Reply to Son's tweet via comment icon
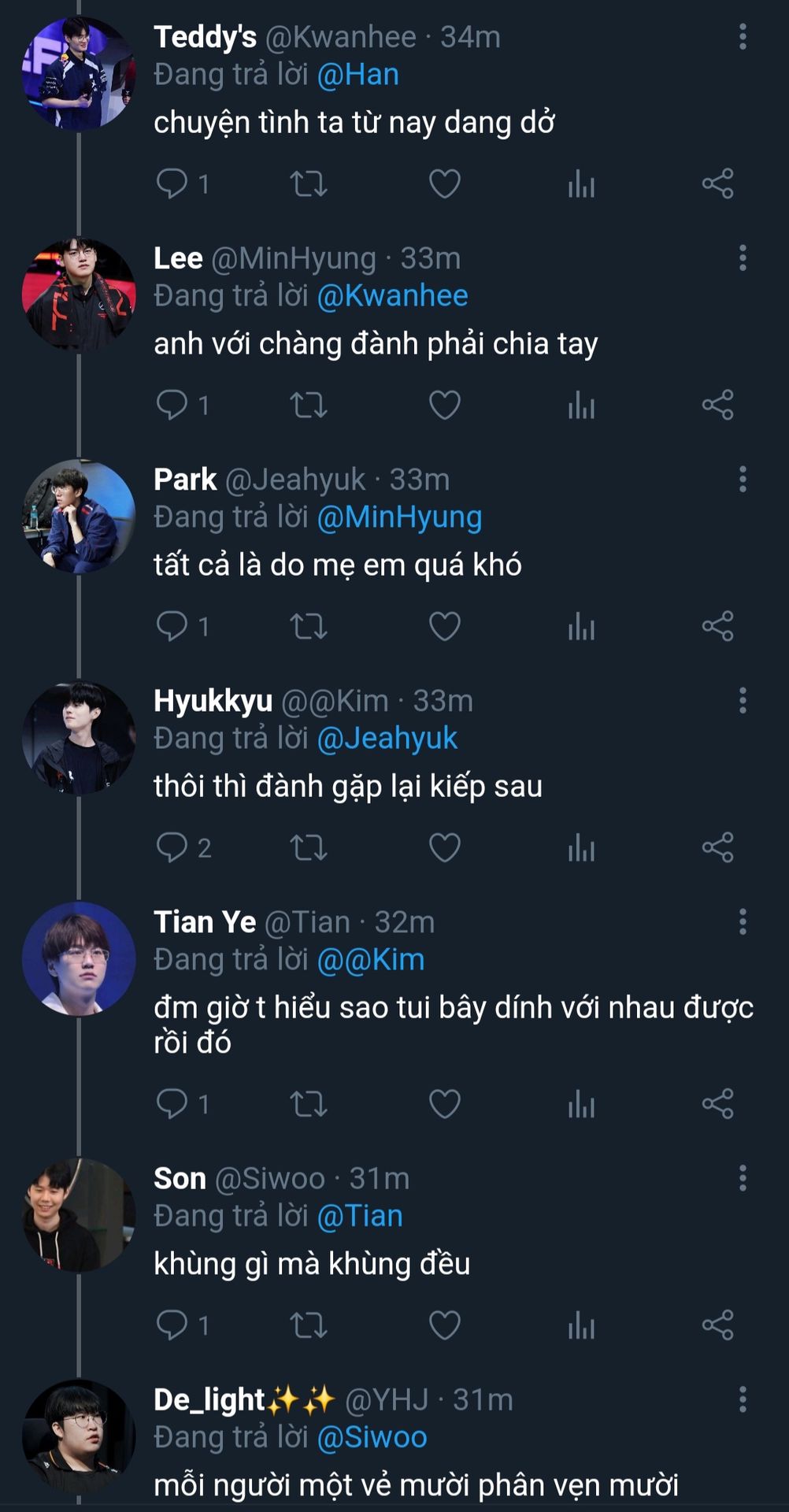The height and width of the screenshot is (1512, 789). click(172, 1325)
